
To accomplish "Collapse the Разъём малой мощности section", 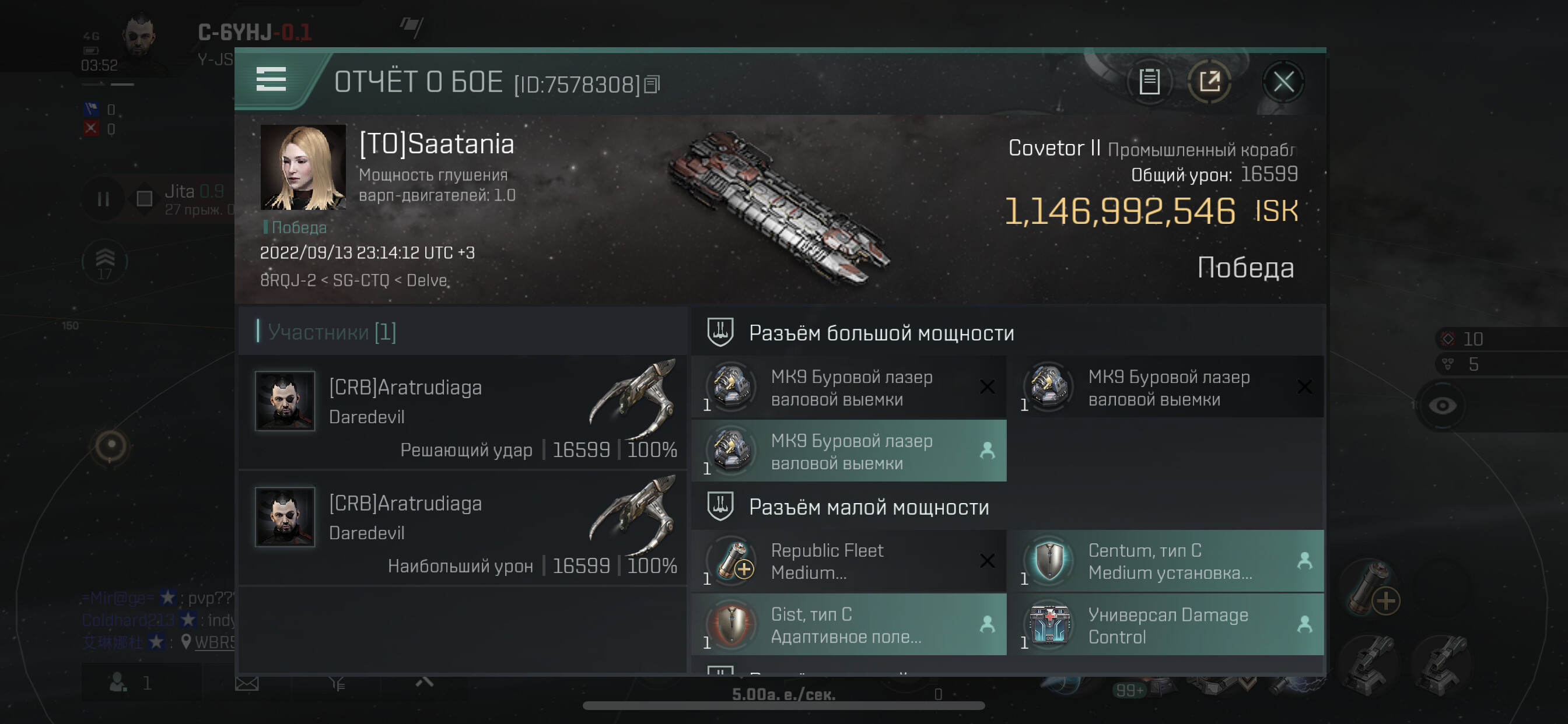I will point(868,507).
